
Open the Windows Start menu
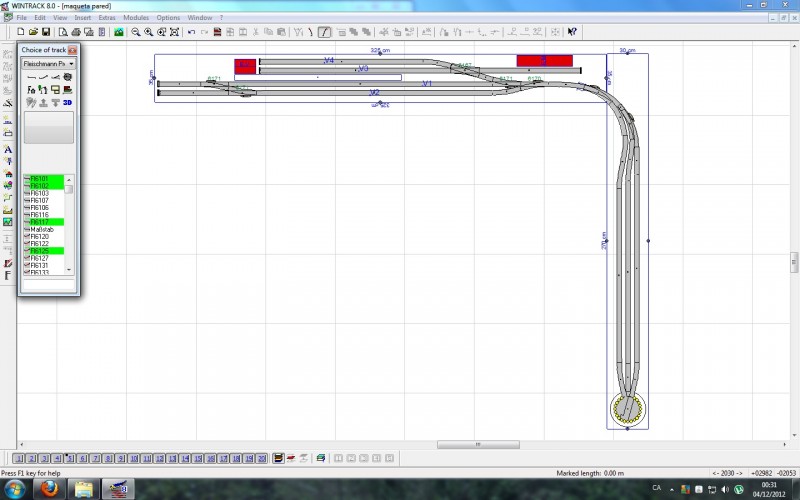pyautogui.click(x=15, y=489)
